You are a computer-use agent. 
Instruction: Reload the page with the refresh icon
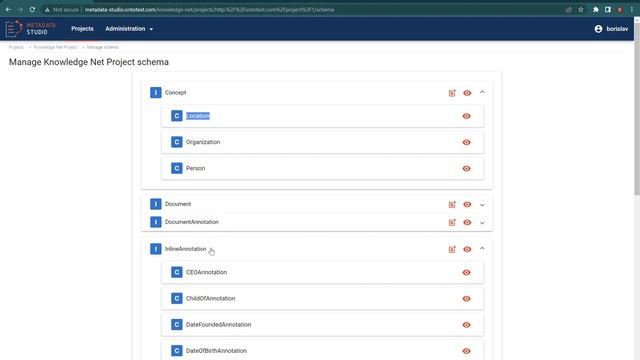pos(32,9)
